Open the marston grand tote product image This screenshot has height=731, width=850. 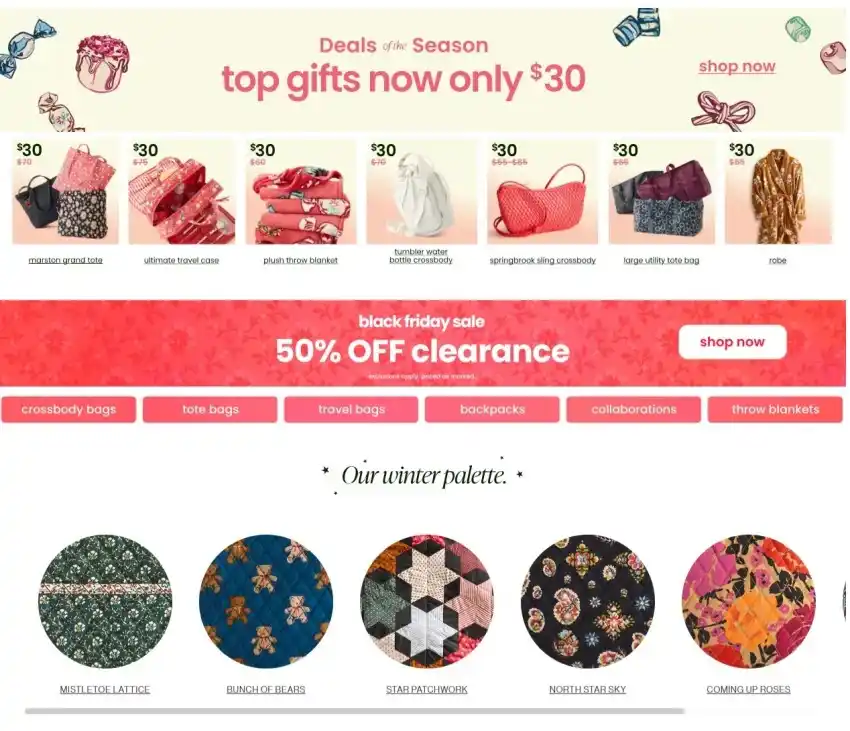click(x=66, y=192)
